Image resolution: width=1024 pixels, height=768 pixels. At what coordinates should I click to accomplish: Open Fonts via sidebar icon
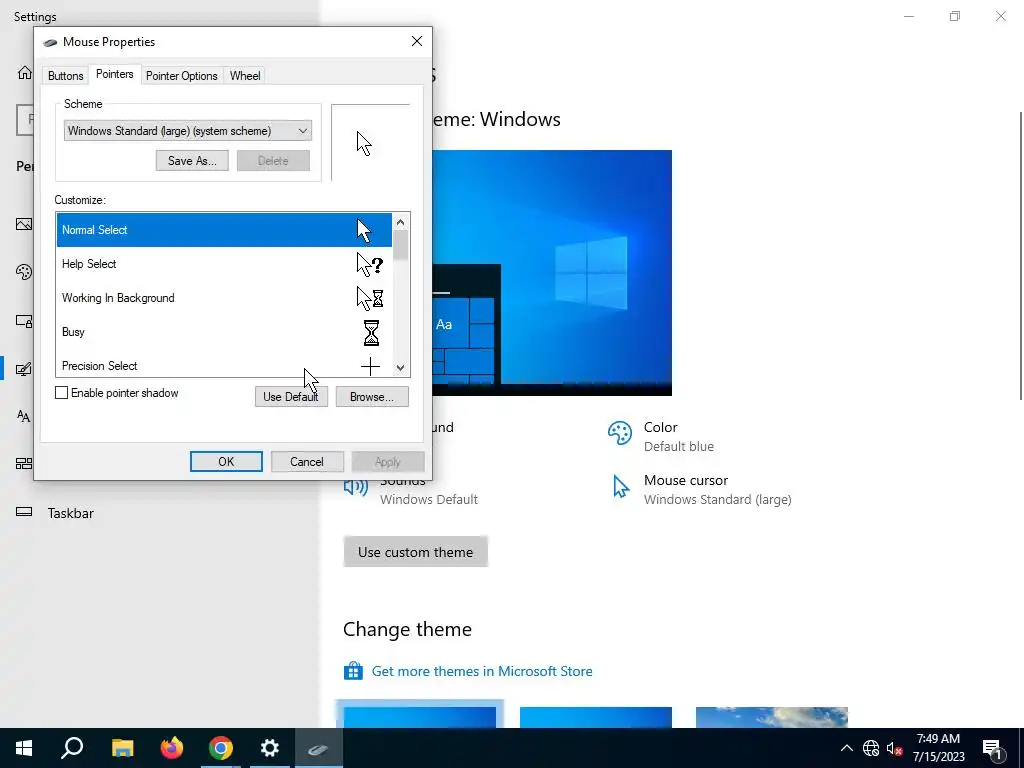[x=24, y=416]
